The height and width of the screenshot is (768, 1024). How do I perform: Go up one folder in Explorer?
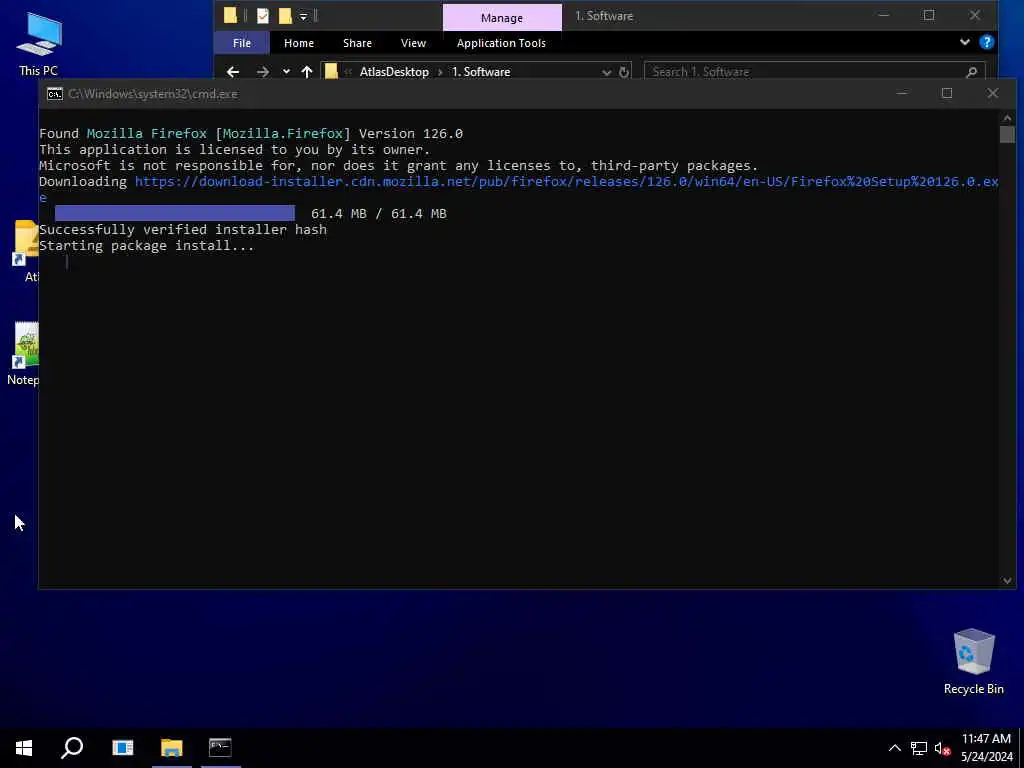tap(307, 72)
